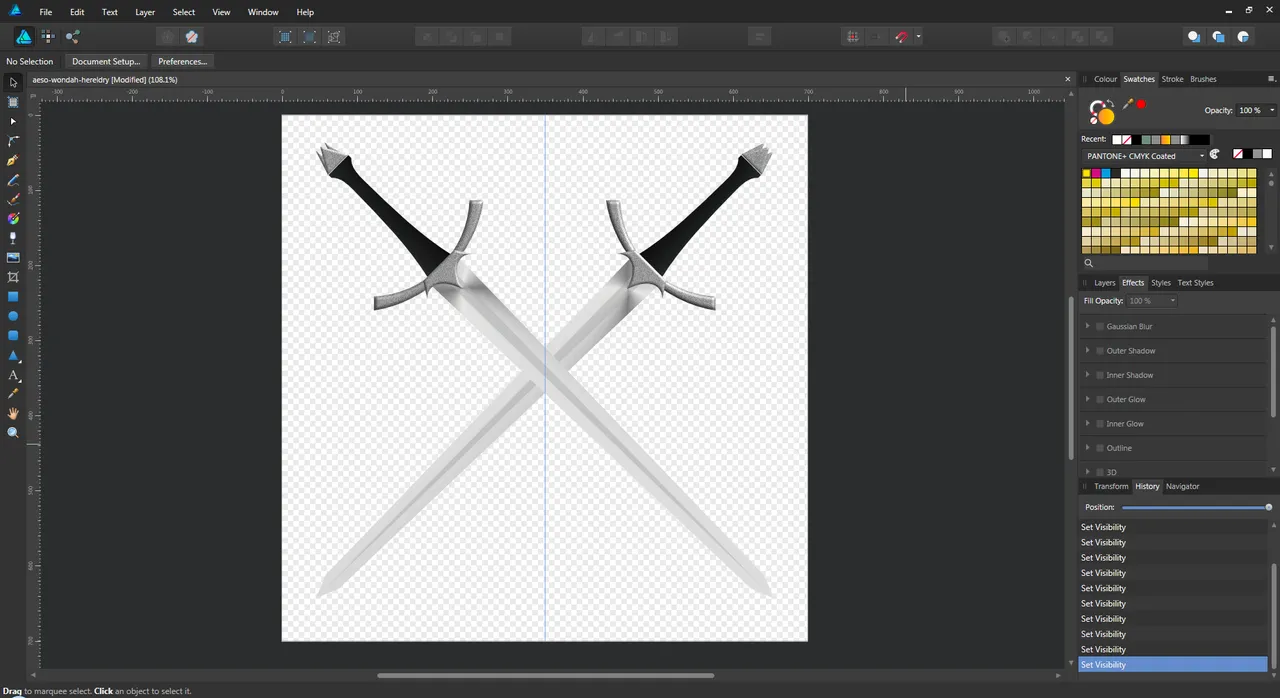Image resolution: width=1280 pixels, height=698 pixels.
Task: Select the Pencil tool
Action: pyautogui.click(x=13, y=180)
